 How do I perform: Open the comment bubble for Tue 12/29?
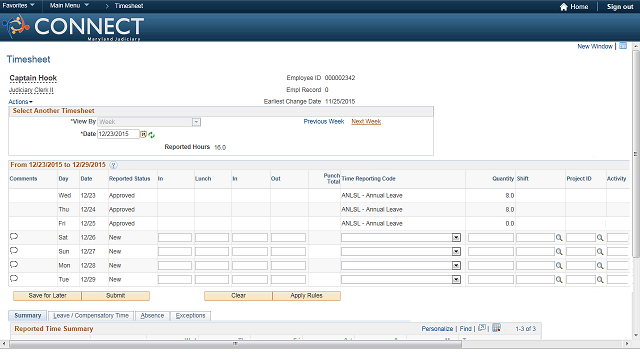pyautogui.click(x=14, y=279)
